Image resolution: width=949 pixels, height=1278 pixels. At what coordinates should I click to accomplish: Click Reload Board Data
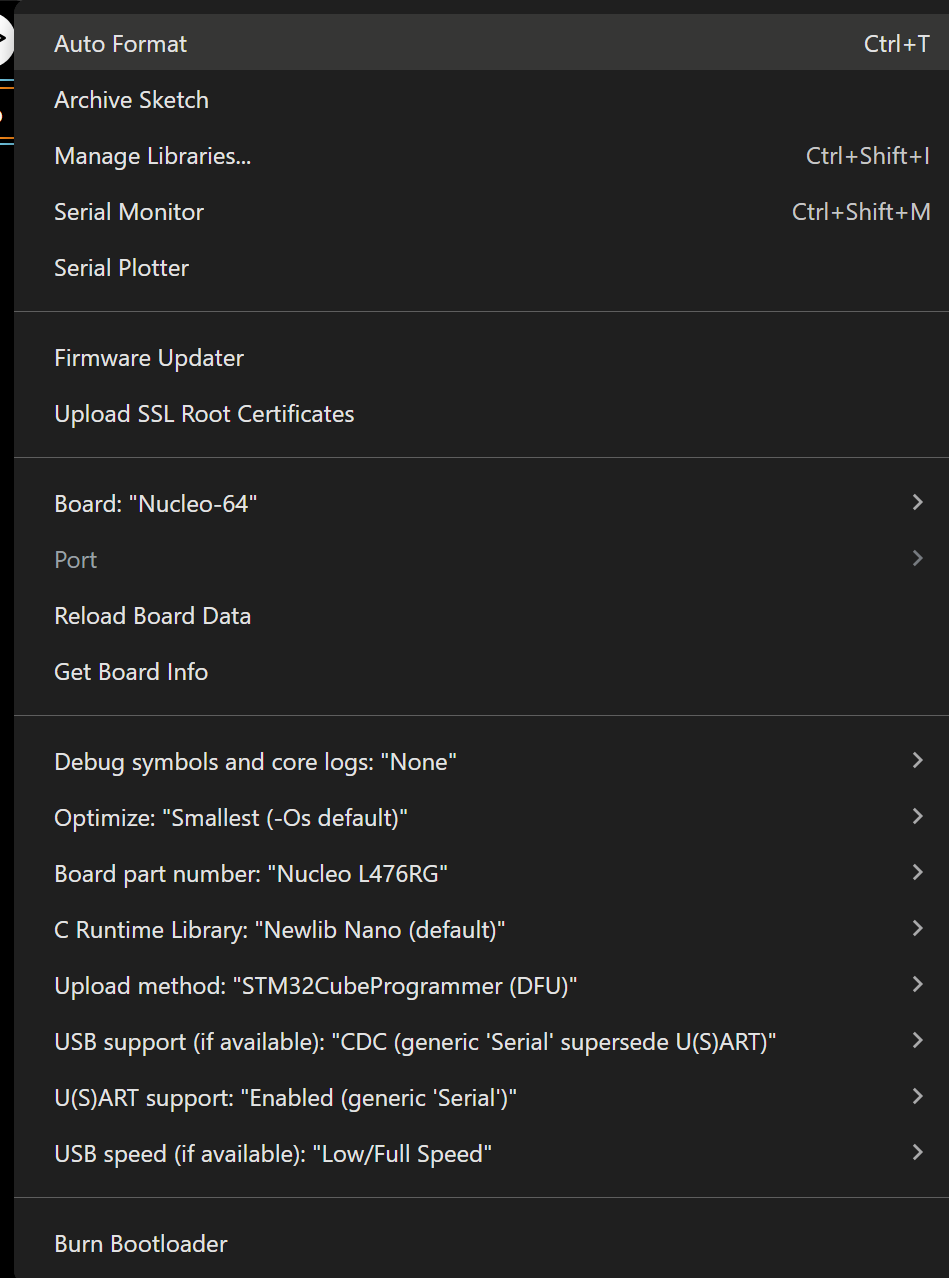click(x=152, y=616)
